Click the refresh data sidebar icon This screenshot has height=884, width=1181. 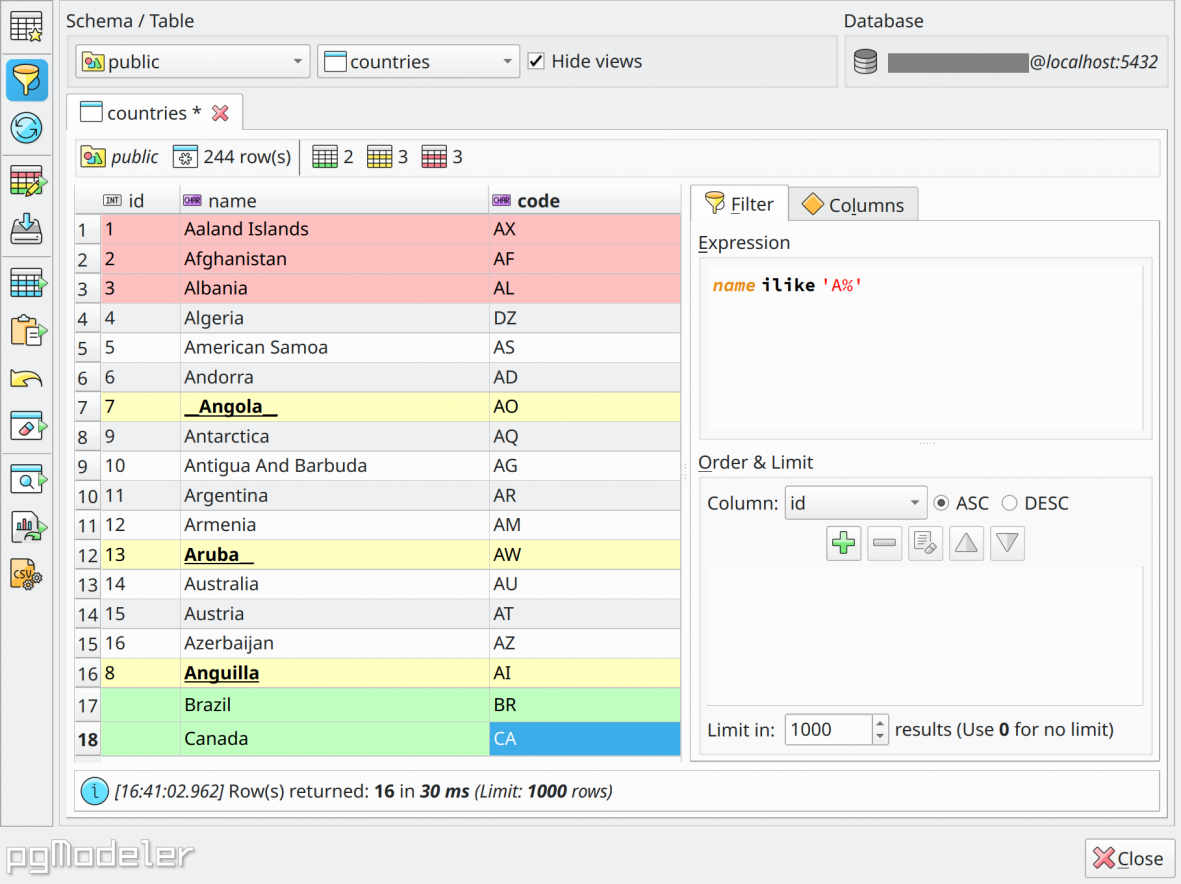(26, 128)
